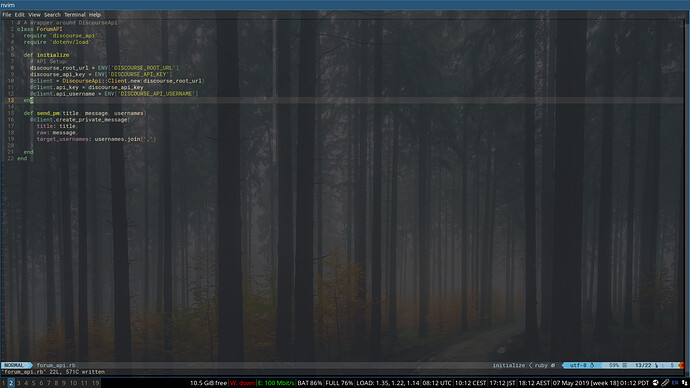Click the @client.api_username line

[x=114, y=94]
